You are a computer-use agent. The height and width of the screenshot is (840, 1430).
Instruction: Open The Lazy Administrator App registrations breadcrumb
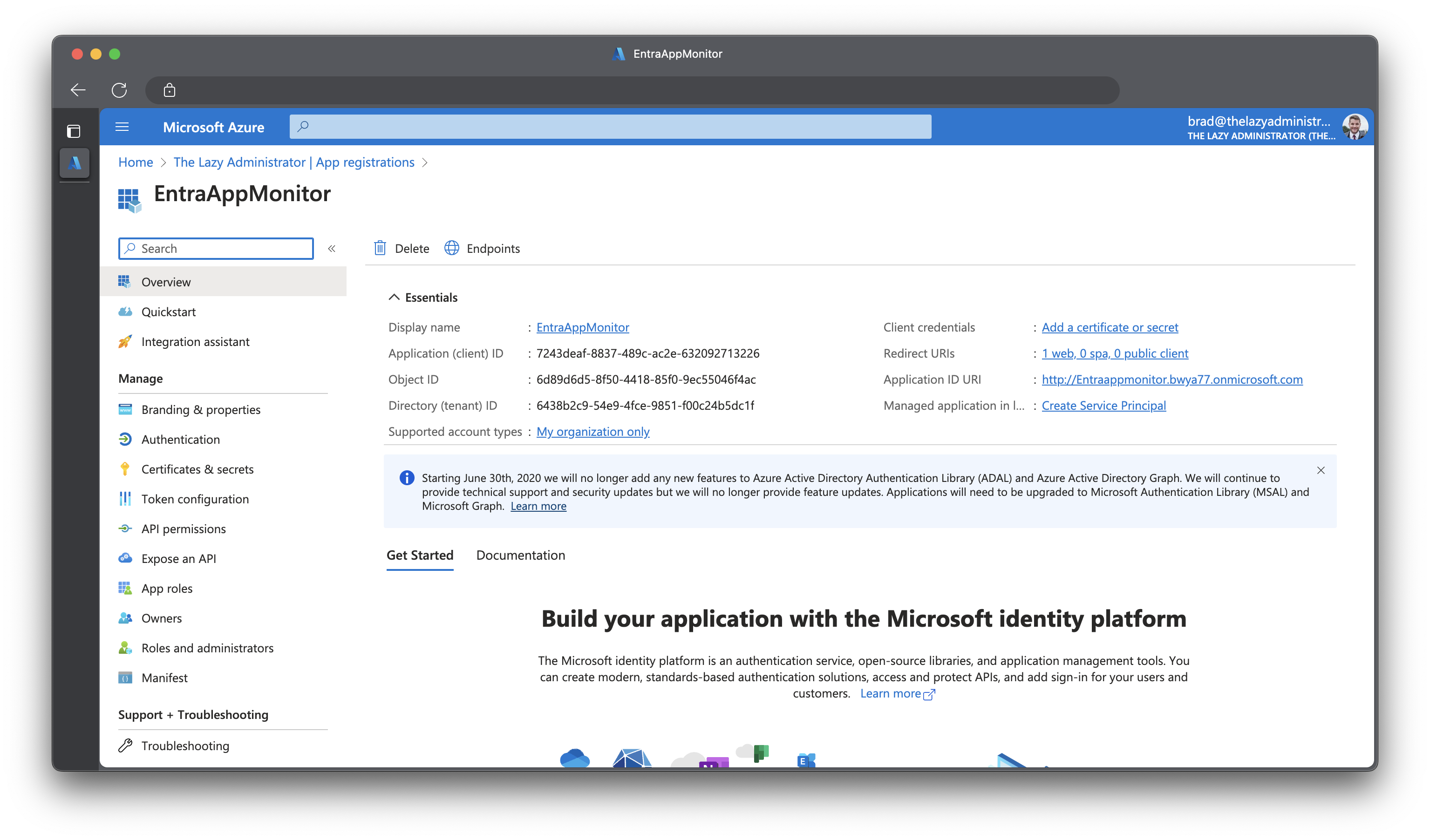tap(294, 162)
